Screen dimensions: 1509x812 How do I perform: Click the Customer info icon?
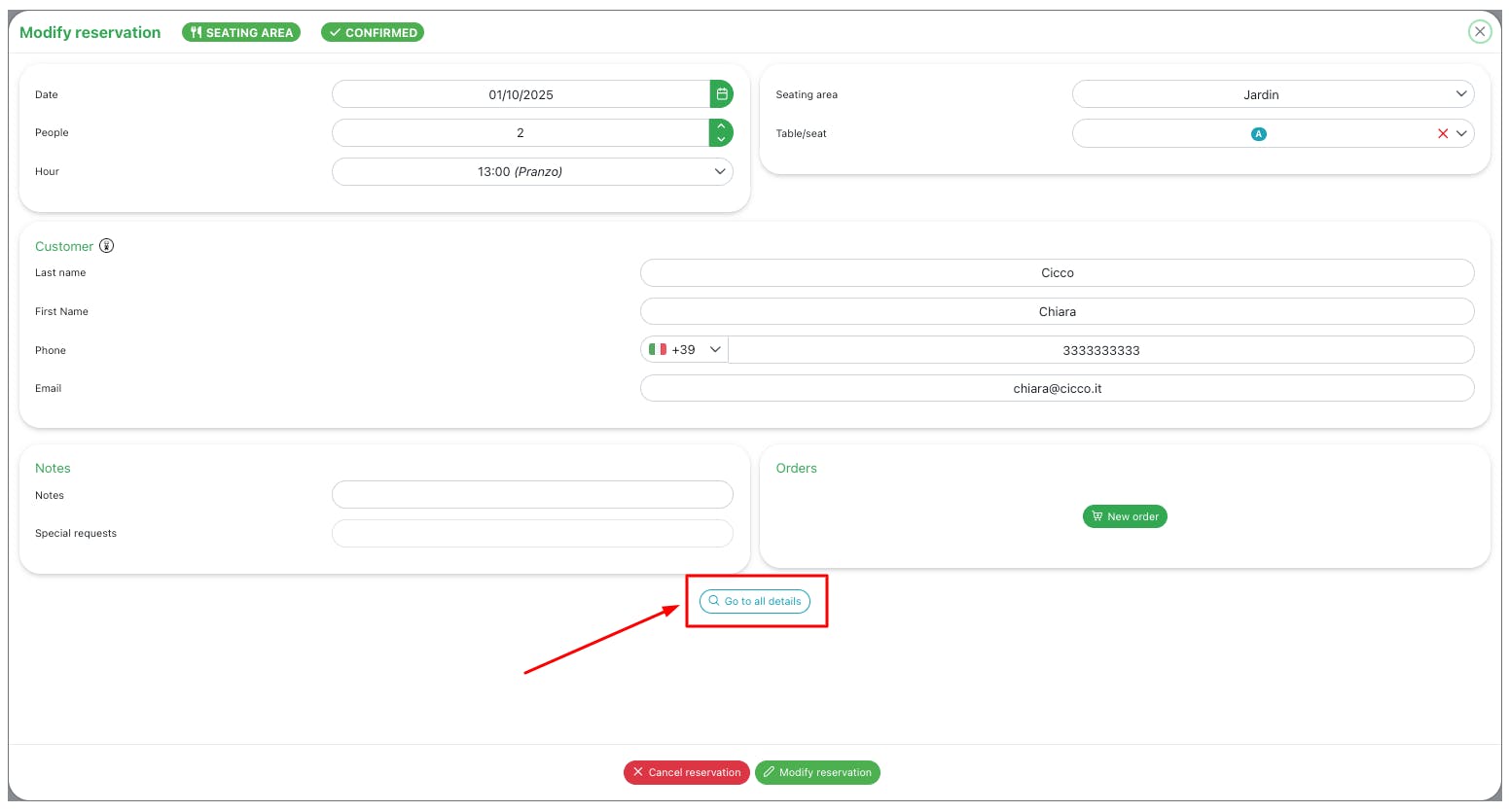pyautogui.click(x=107, y=246)
